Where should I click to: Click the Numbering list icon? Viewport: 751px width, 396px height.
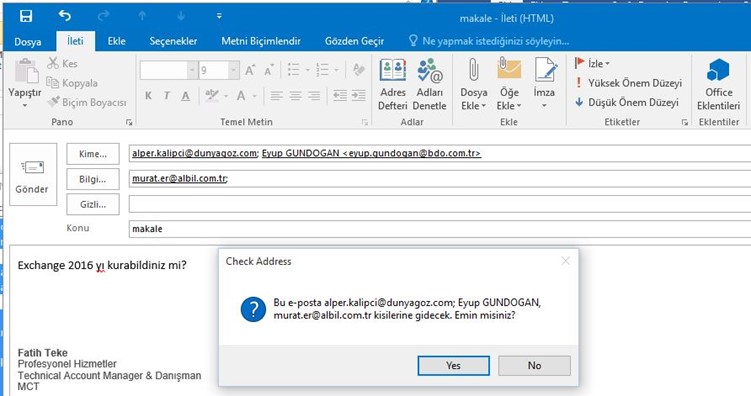[322, 70]
